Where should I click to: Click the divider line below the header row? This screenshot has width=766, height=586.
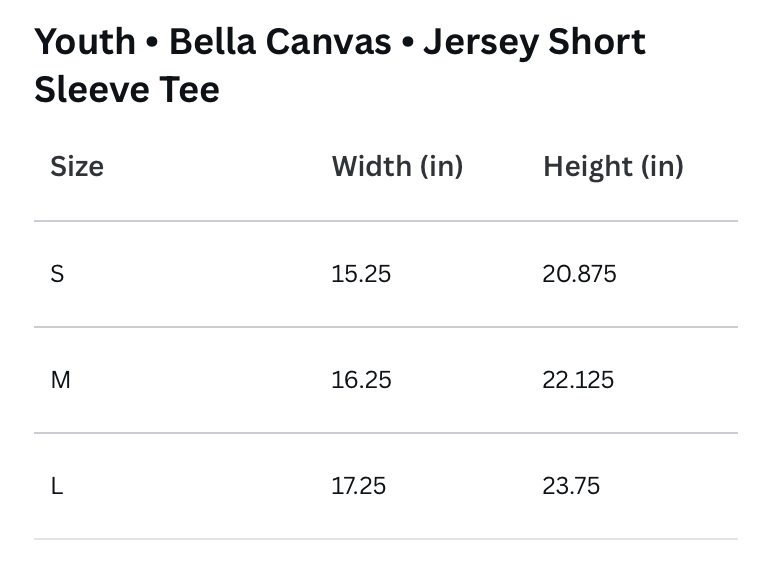click(x=386, y=221)
